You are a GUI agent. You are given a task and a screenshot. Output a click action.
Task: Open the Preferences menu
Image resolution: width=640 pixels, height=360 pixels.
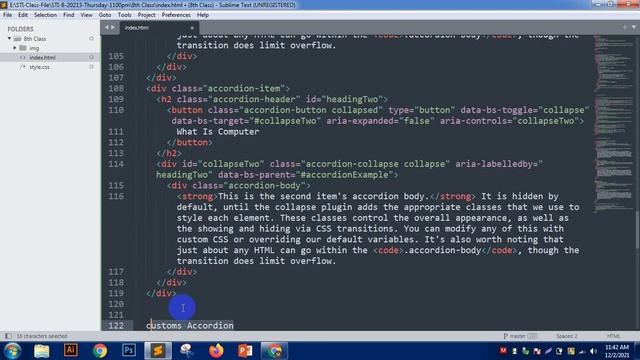pos(176,15)
